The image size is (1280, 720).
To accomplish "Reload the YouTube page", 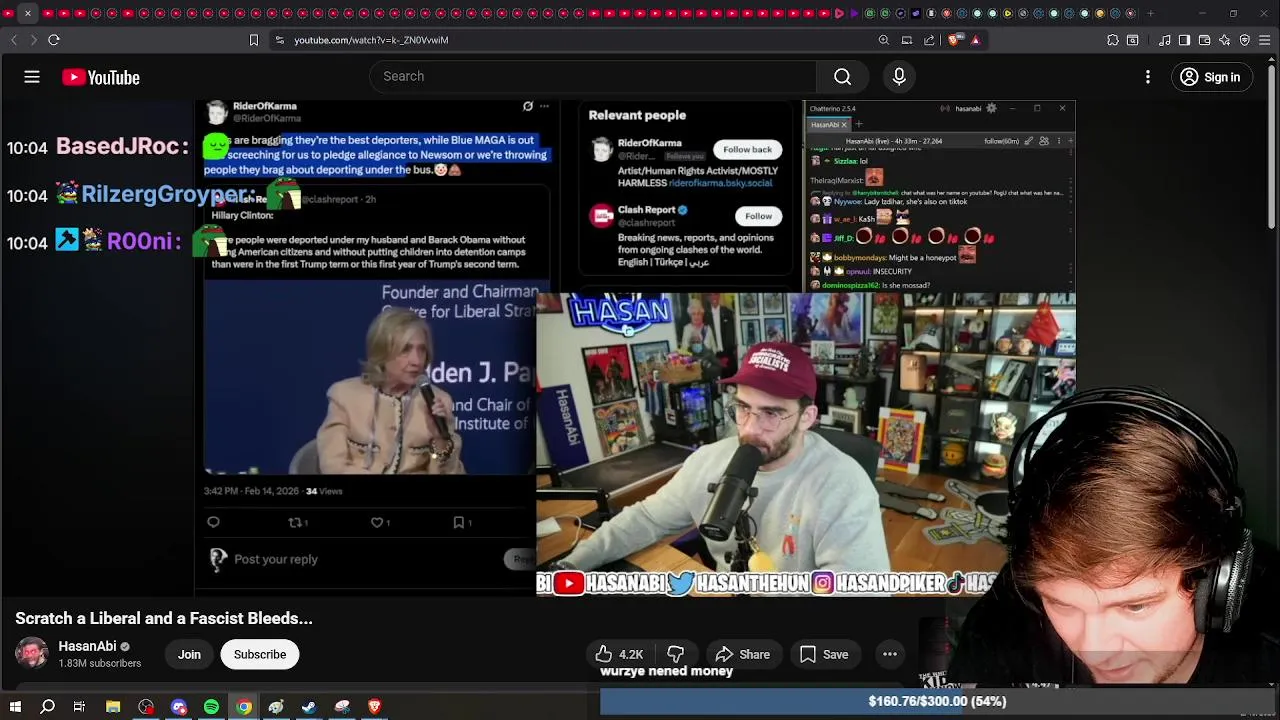I will 54,40.
